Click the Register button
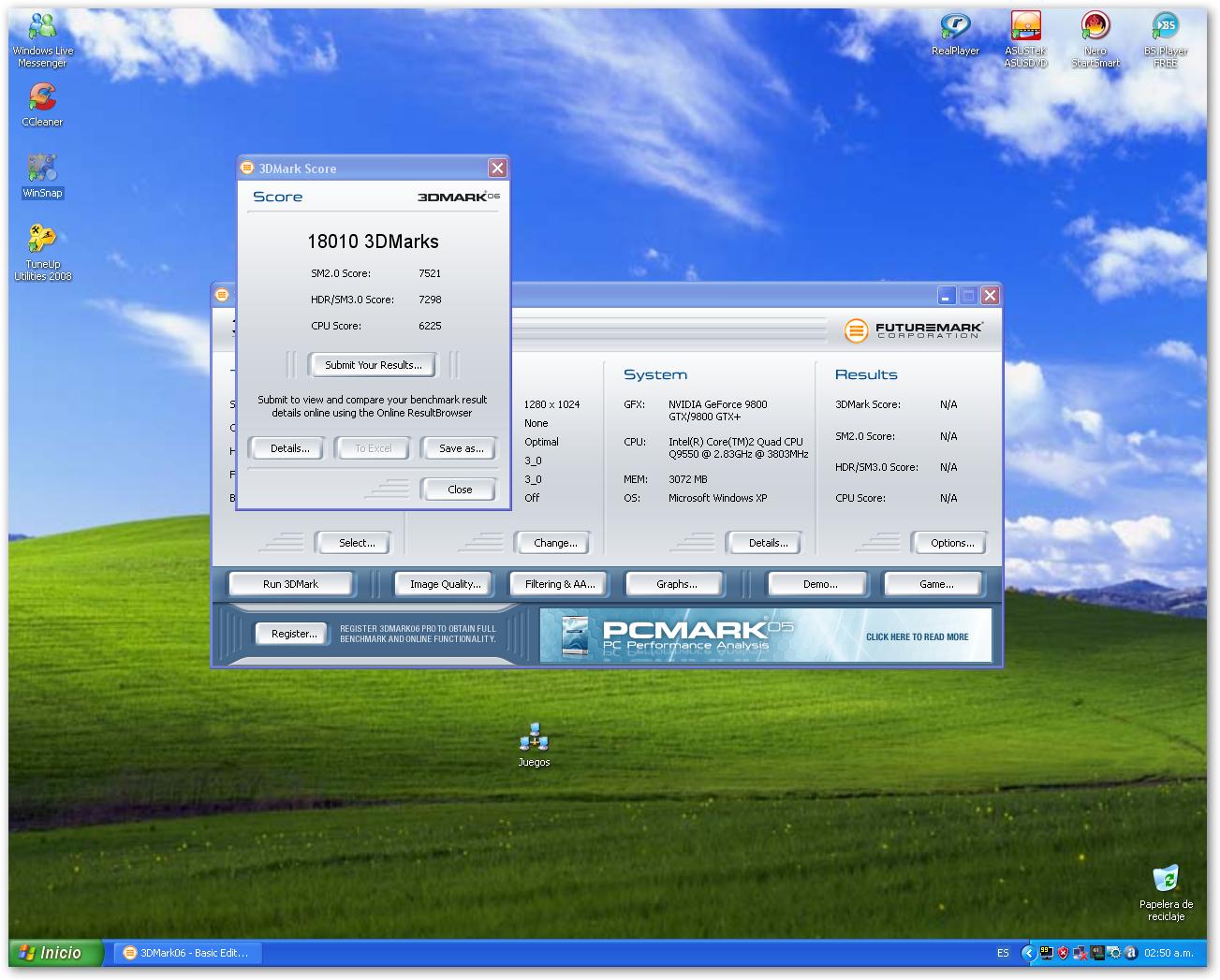The width and height of the screenshot is (1220, 980). pyautogui.click(x=293, y=634)
